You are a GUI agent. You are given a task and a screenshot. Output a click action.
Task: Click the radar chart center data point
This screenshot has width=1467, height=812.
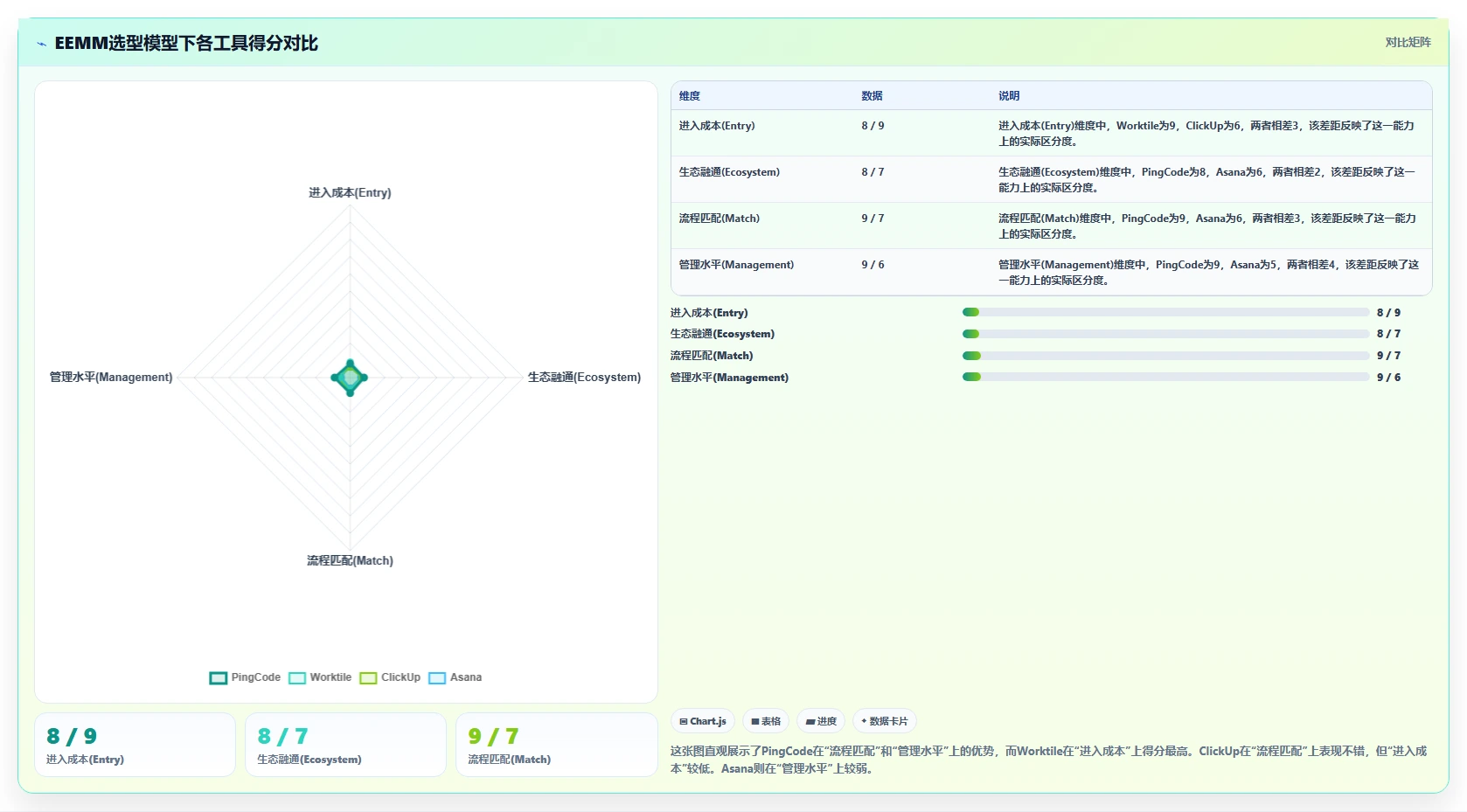pyautogui.click(x=350, y=378)
